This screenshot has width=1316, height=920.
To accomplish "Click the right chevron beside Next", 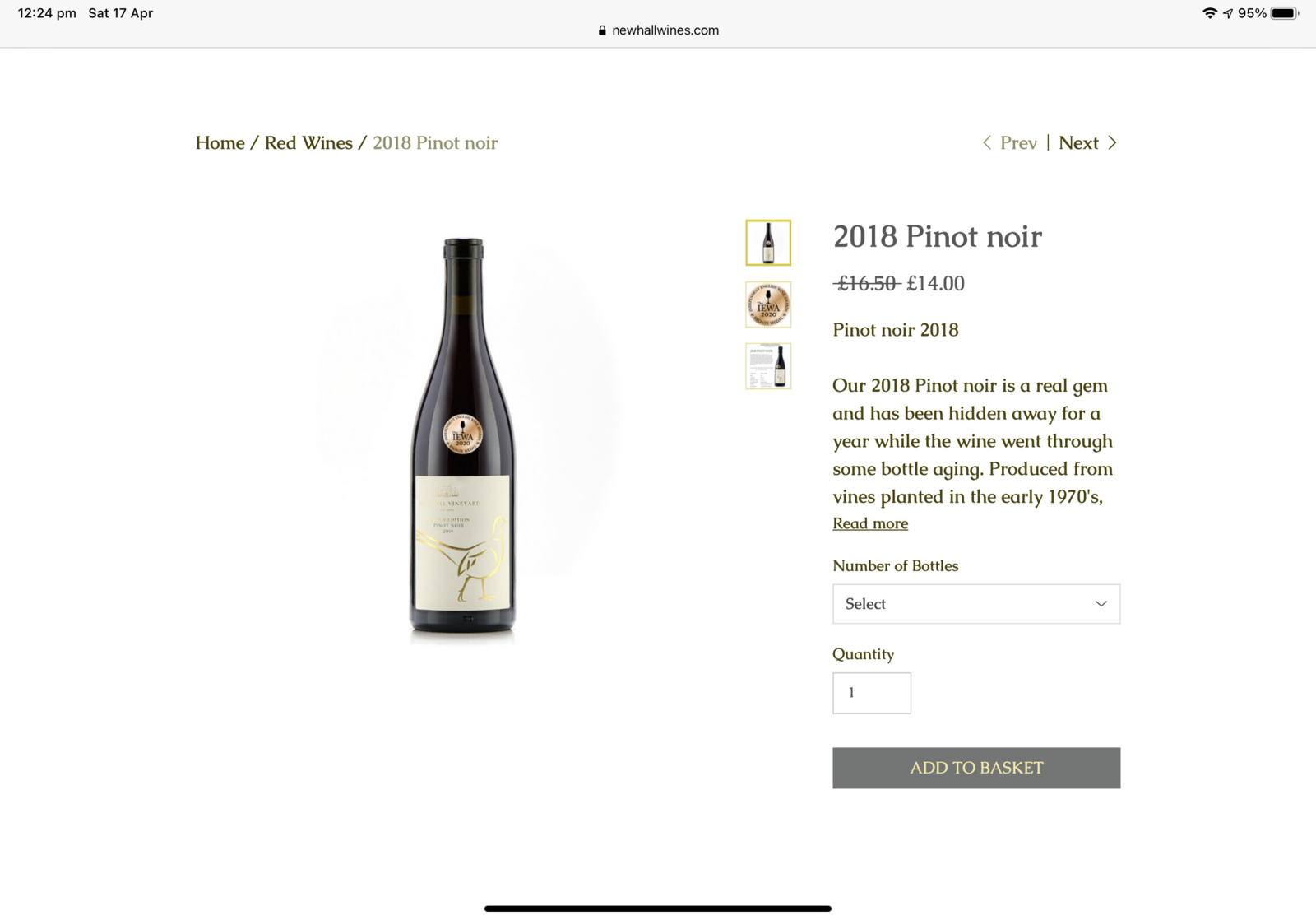I will coord(1112,143).
